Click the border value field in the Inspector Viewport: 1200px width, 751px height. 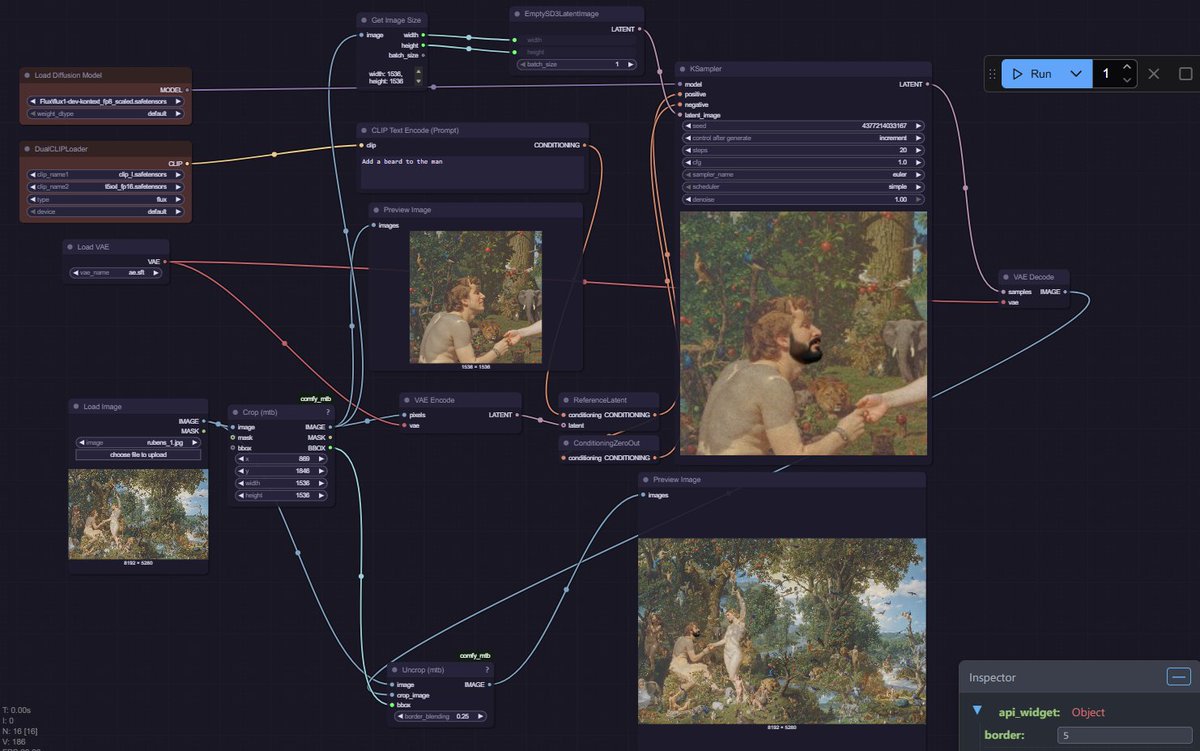click(1123, 736)
